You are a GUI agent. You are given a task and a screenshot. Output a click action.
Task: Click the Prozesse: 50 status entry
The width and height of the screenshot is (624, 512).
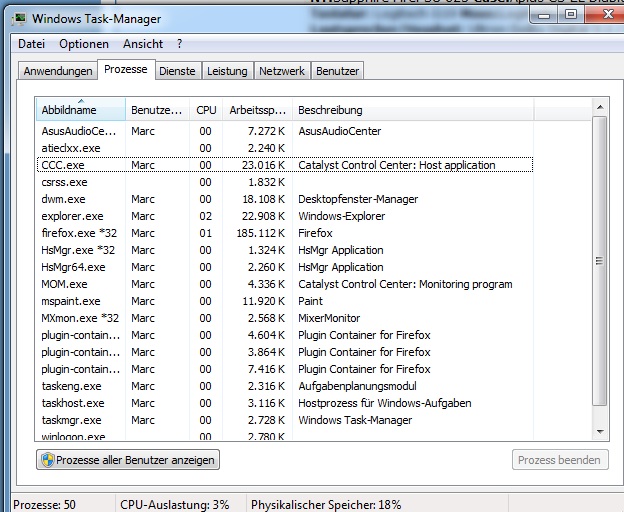pos(44,504)
